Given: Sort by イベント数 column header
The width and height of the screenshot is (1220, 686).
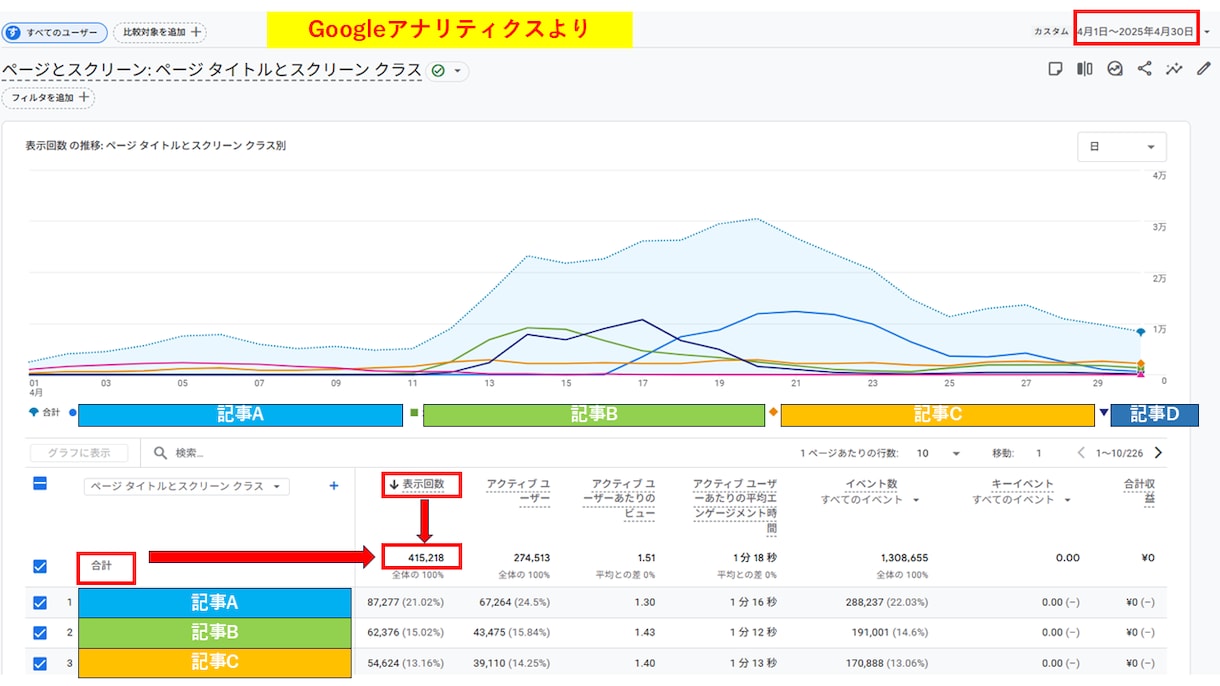Looking at the screenshot, I should (873, 484).
